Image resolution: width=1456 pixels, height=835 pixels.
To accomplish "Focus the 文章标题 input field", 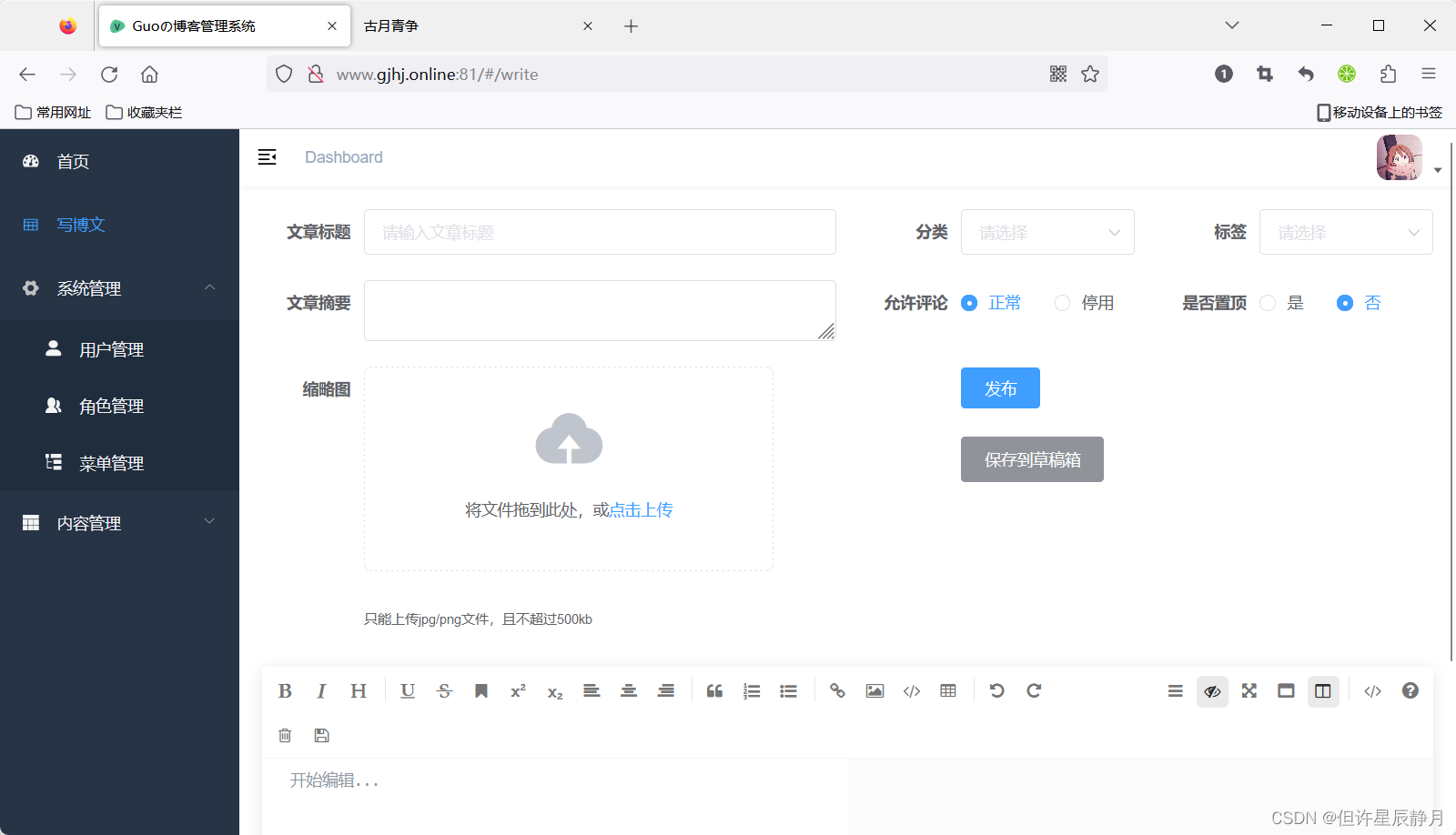I will (600, 232).
